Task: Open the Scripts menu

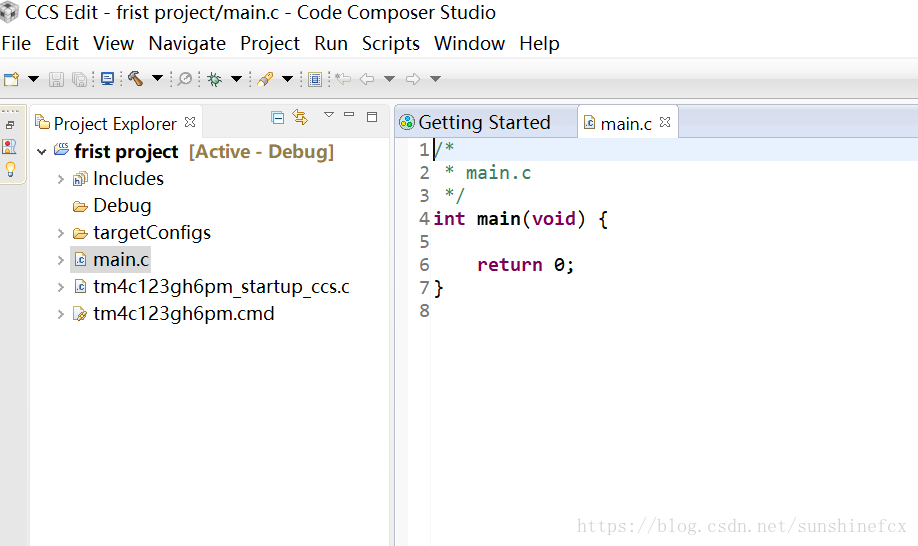Action: (391, 43)
